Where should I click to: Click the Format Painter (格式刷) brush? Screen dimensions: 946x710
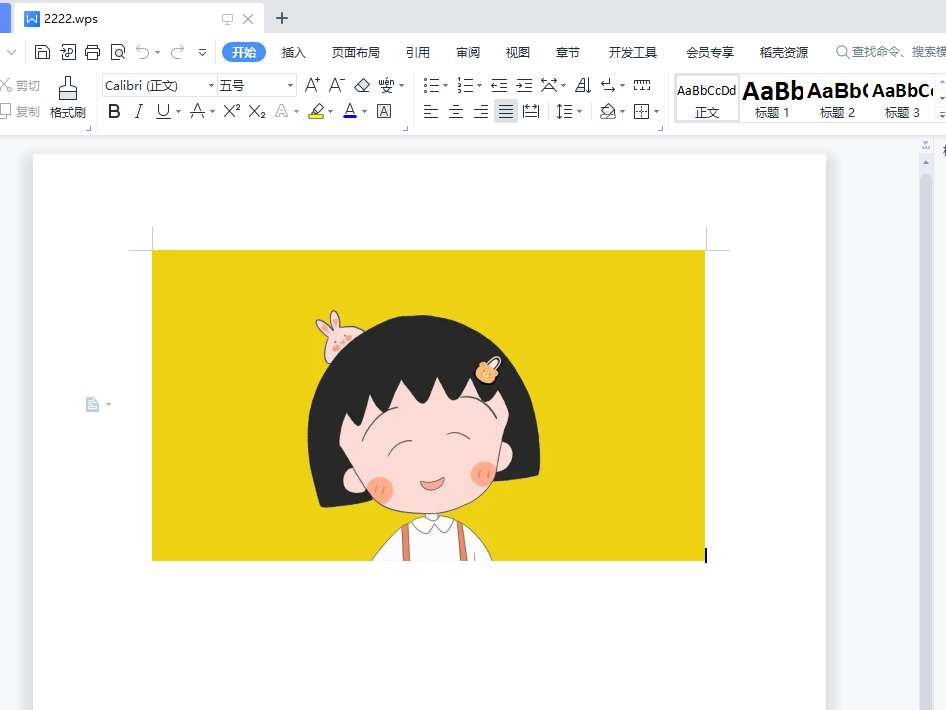pos(68,97)
